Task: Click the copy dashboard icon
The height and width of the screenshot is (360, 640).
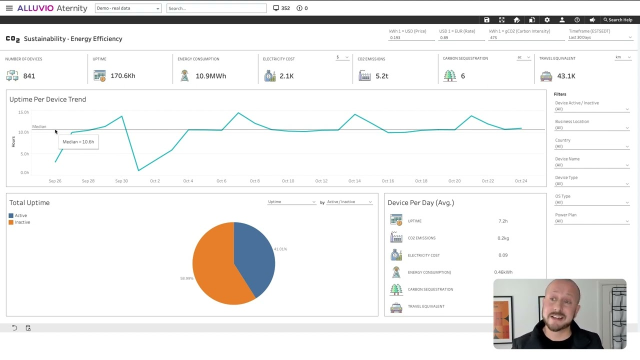Action: 532,20
